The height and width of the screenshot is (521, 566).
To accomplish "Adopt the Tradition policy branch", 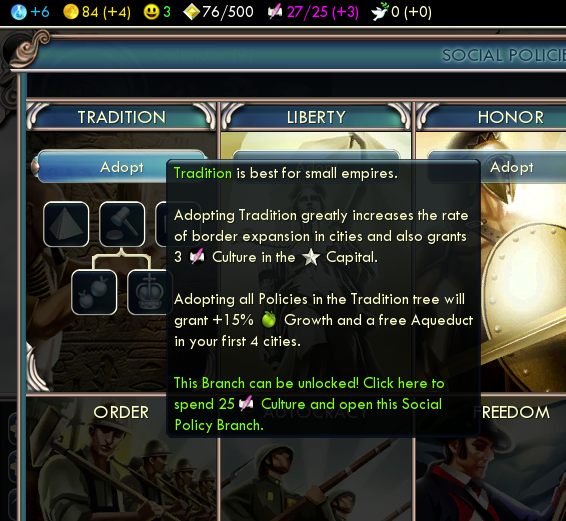I will click(x=121, y=167).
